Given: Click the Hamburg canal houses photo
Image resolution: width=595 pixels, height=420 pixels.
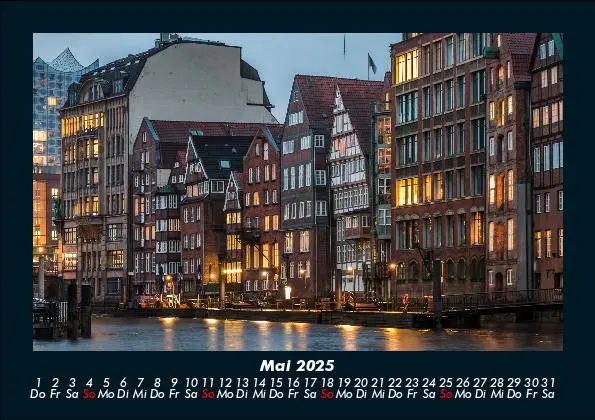Looking at the screenshot, I should (298, 192).
